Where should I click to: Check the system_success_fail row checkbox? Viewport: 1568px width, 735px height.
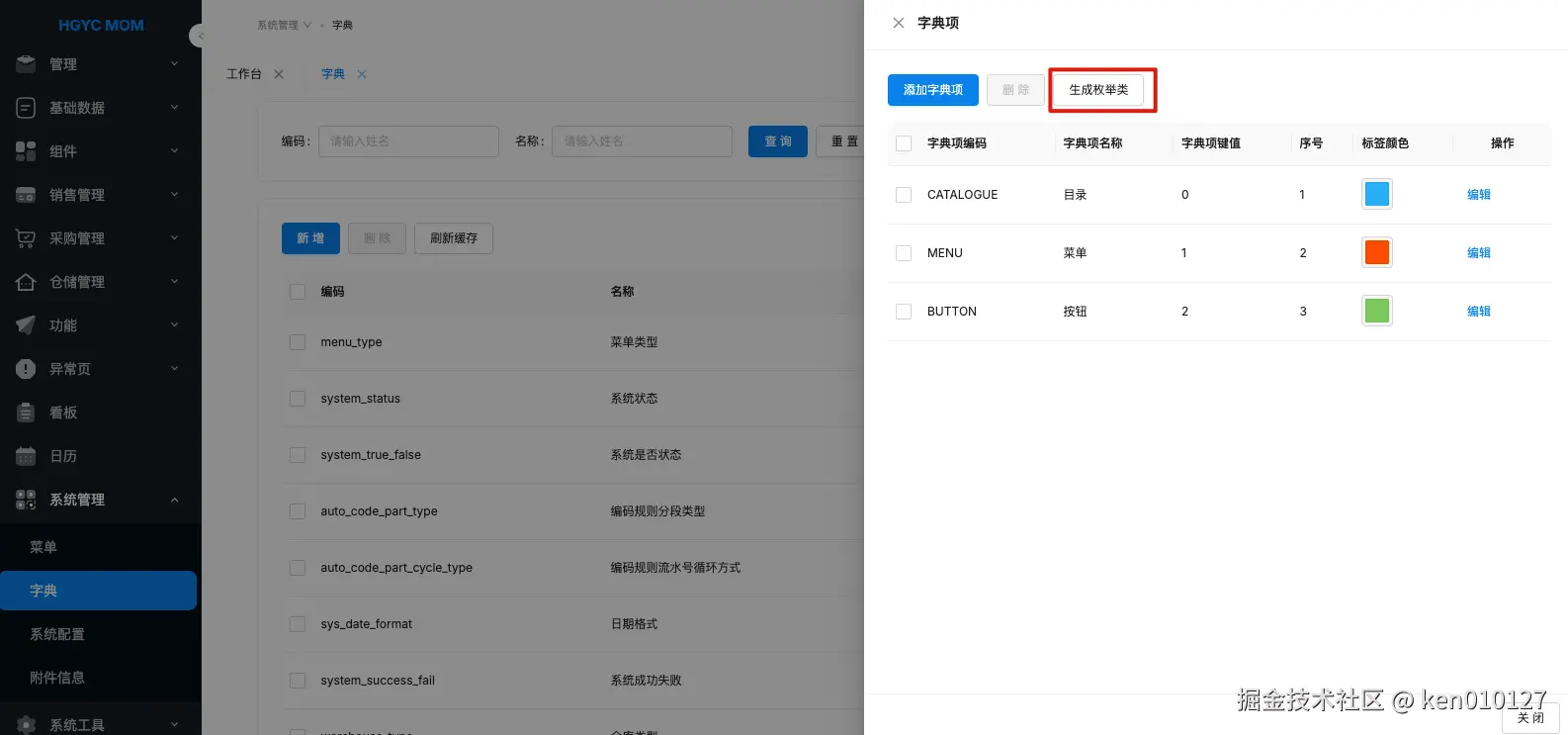pyautogui.click(x=298, y=681)
